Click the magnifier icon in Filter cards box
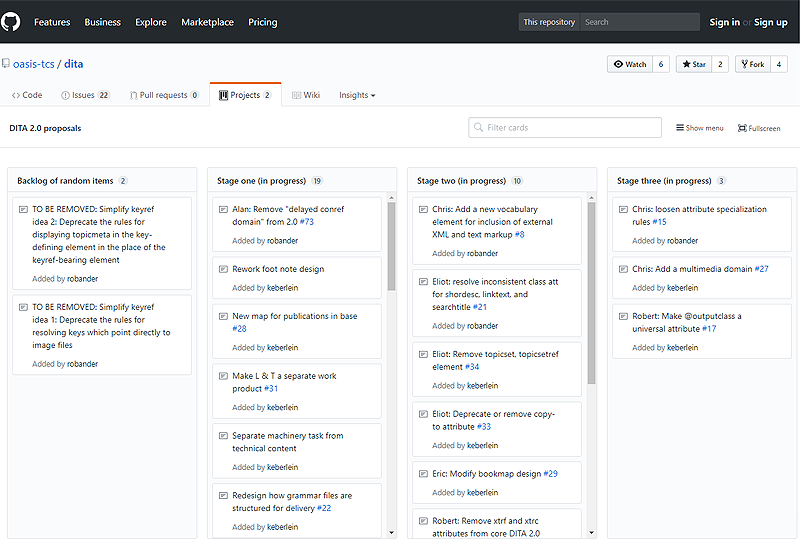Screen dimensions: 800x540 tap(478, 127)
